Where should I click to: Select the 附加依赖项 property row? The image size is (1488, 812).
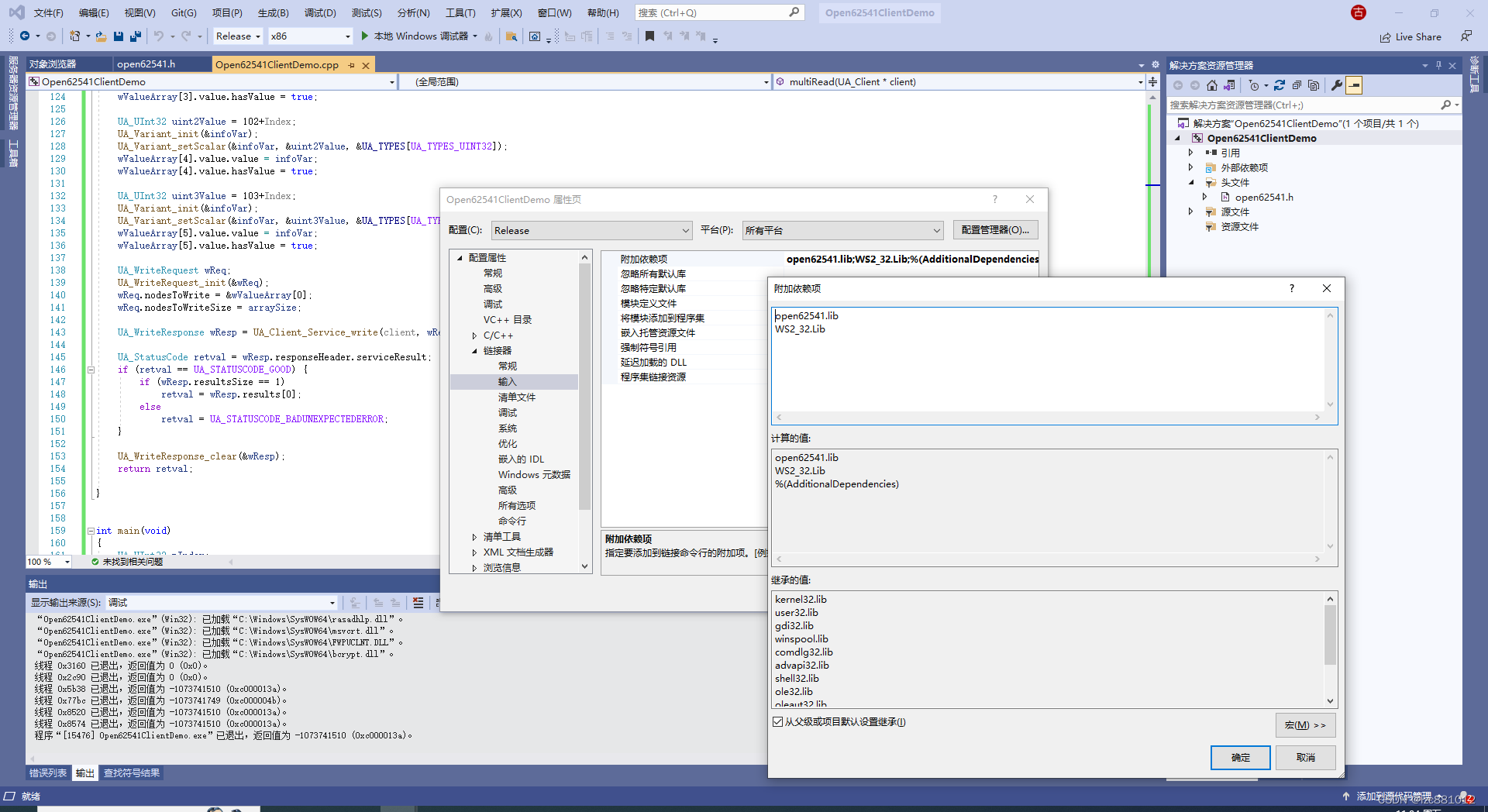[x=820, y=259]
